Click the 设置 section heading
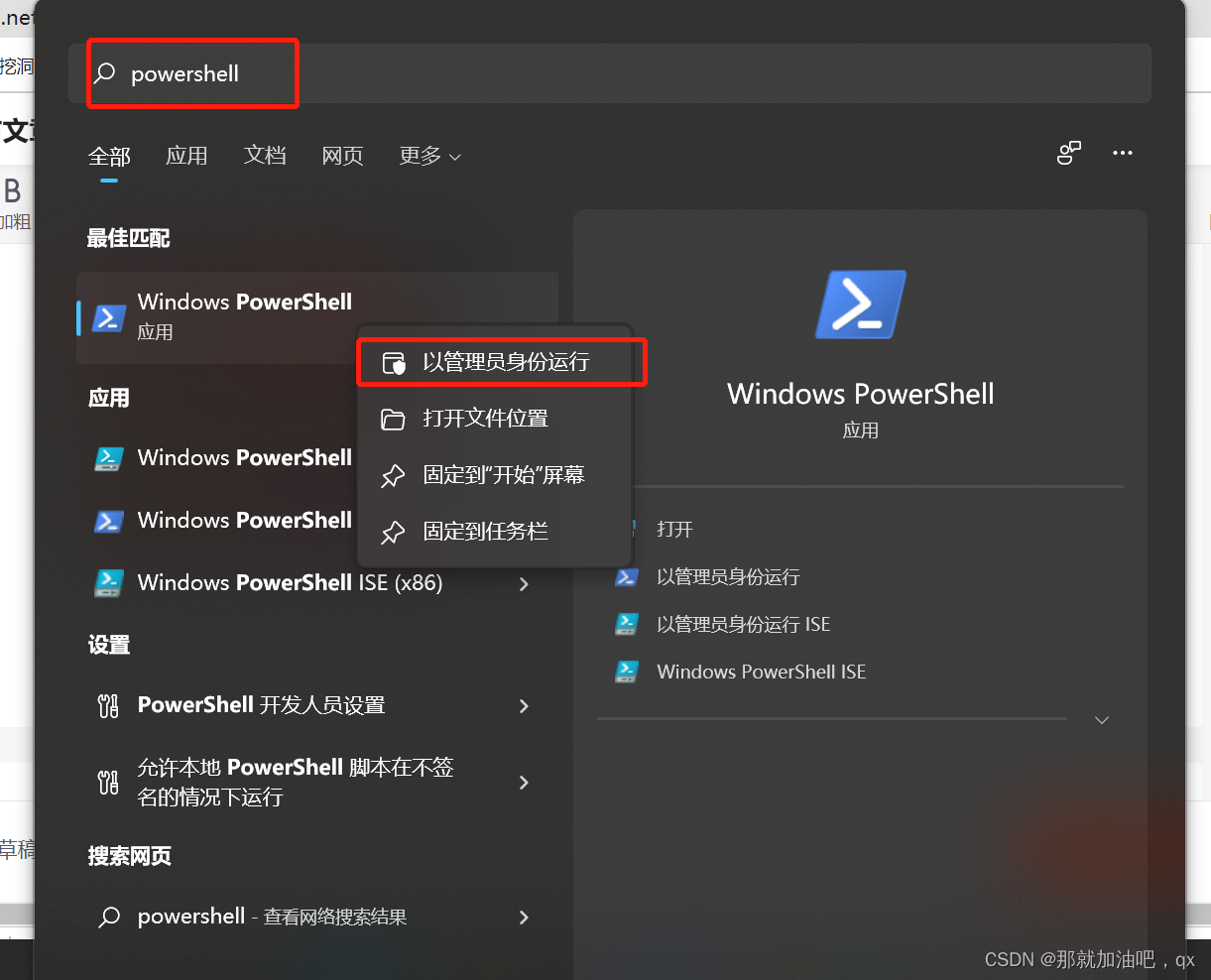Screen dimensions: 1211x980 pos(109,645)
